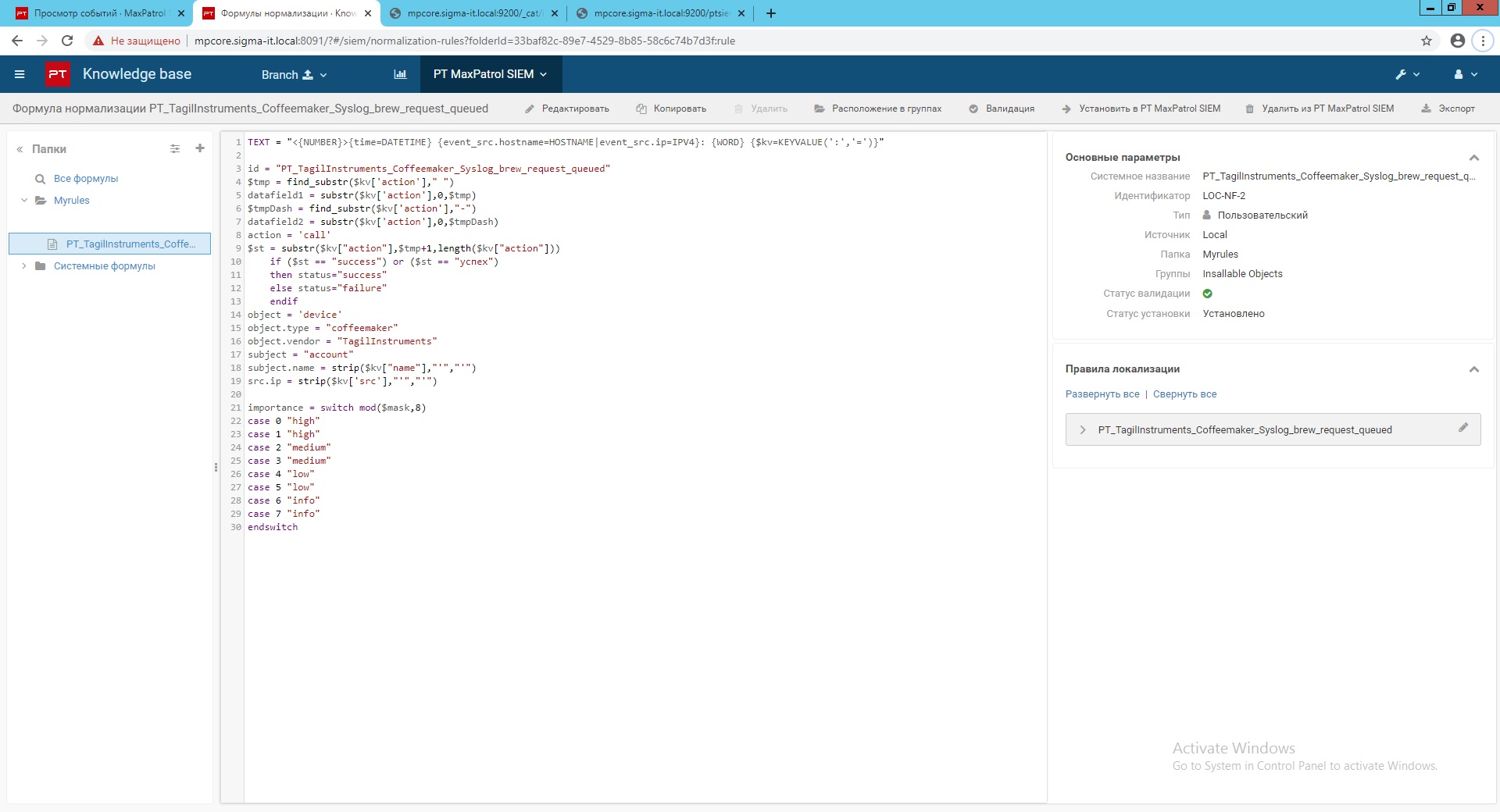Click Установить в PT MaxPatrol SIEM
1500x812 pixels.
click(x=1141, y=109)
